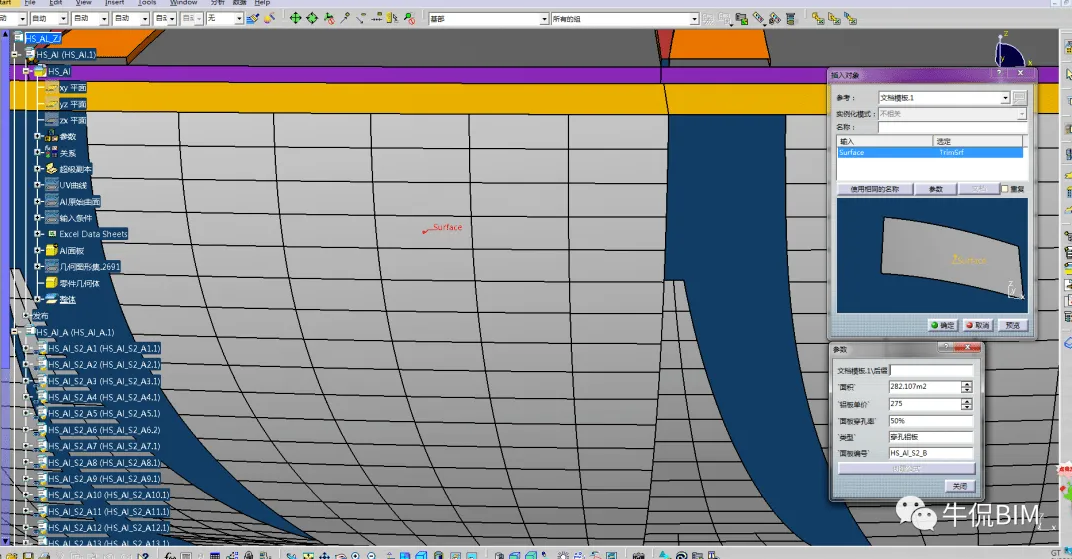Select the Surface row in the input list

click(x=930, y=152)
